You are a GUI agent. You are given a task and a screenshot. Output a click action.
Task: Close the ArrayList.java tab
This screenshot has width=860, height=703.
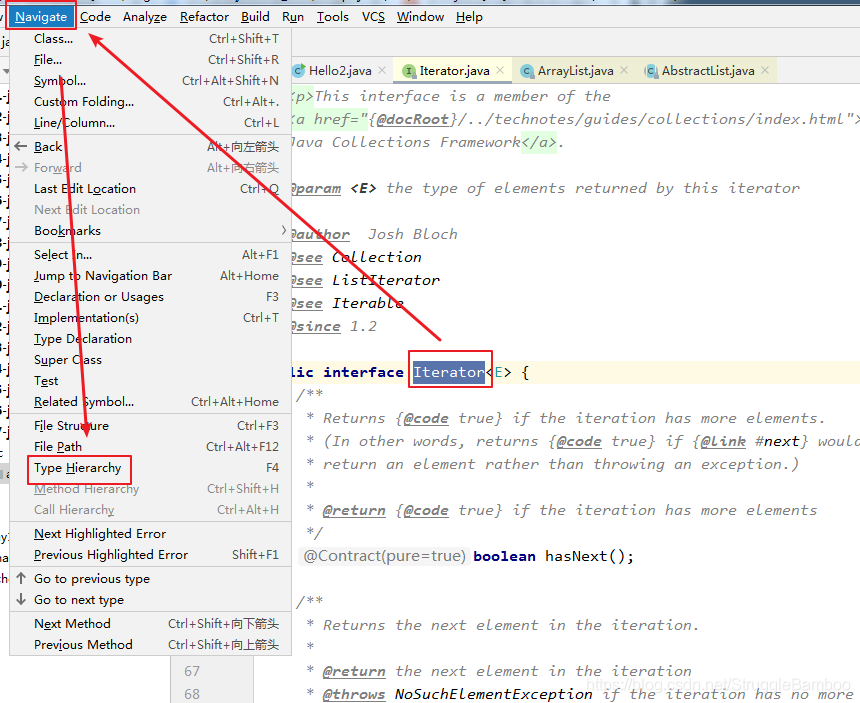point(624,70)
